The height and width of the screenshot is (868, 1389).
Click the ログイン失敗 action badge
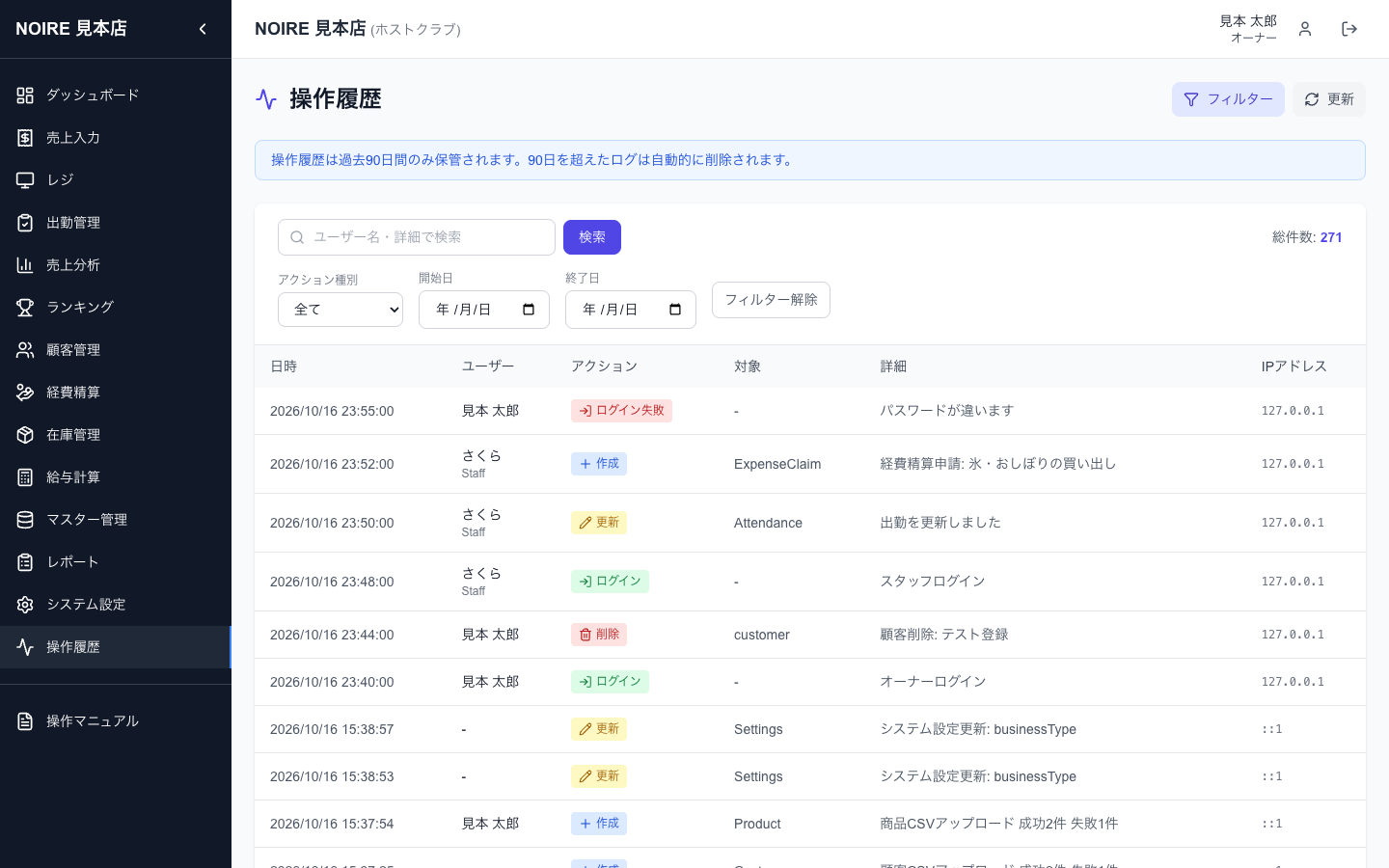621,411
